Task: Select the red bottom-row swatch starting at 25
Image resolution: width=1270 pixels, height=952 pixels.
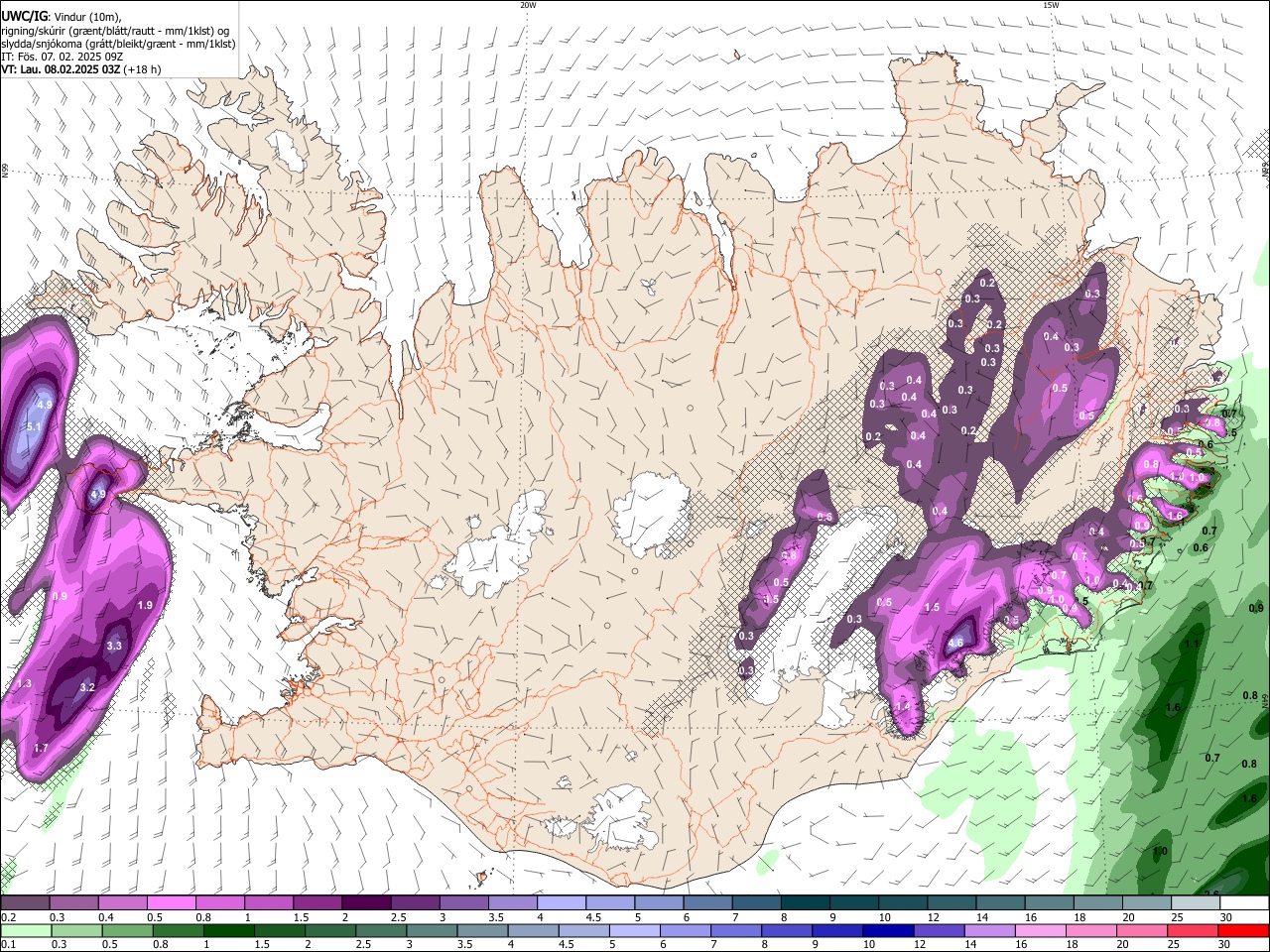Action: coord(1195,930)
